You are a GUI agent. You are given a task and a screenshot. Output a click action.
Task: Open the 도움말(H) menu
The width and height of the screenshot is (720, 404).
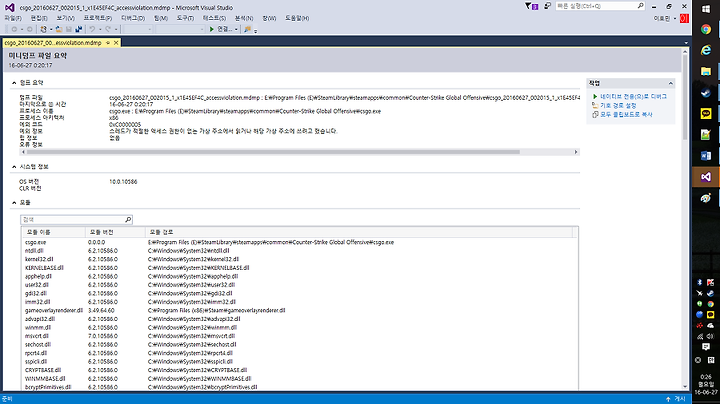[297, 18]
